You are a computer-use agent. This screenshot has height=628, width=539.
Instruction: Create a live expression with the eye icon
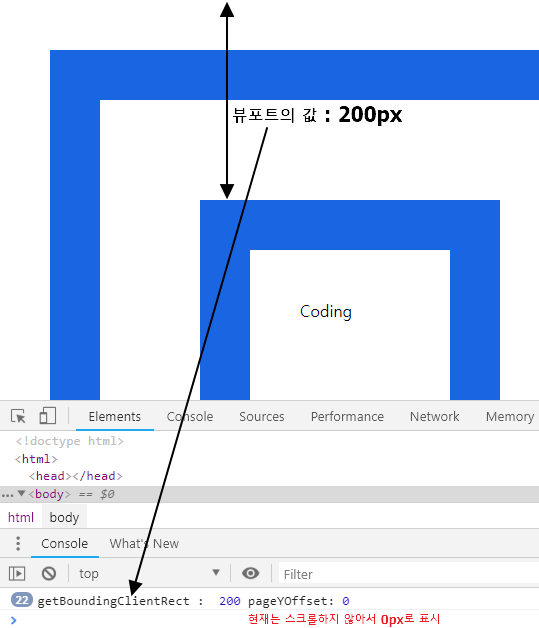click(x=251, y=574)
